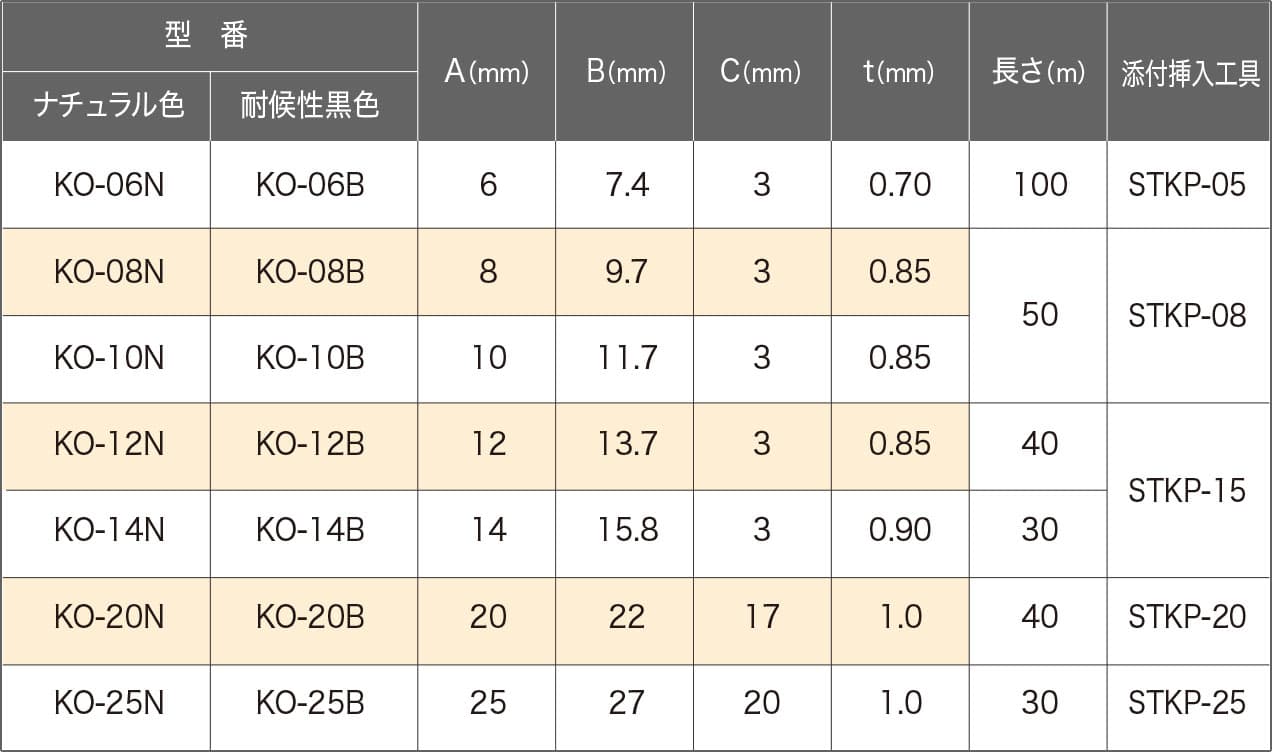This screenshot has width=1272, height=752.
Task: Click the KO-06N model number cell
Action: tap(109, 185)
